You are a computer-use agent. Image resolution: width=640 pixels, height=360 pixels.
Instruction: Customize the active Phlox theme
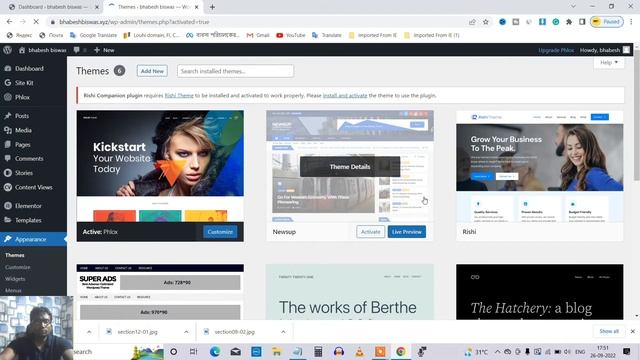tap(220, 232)
